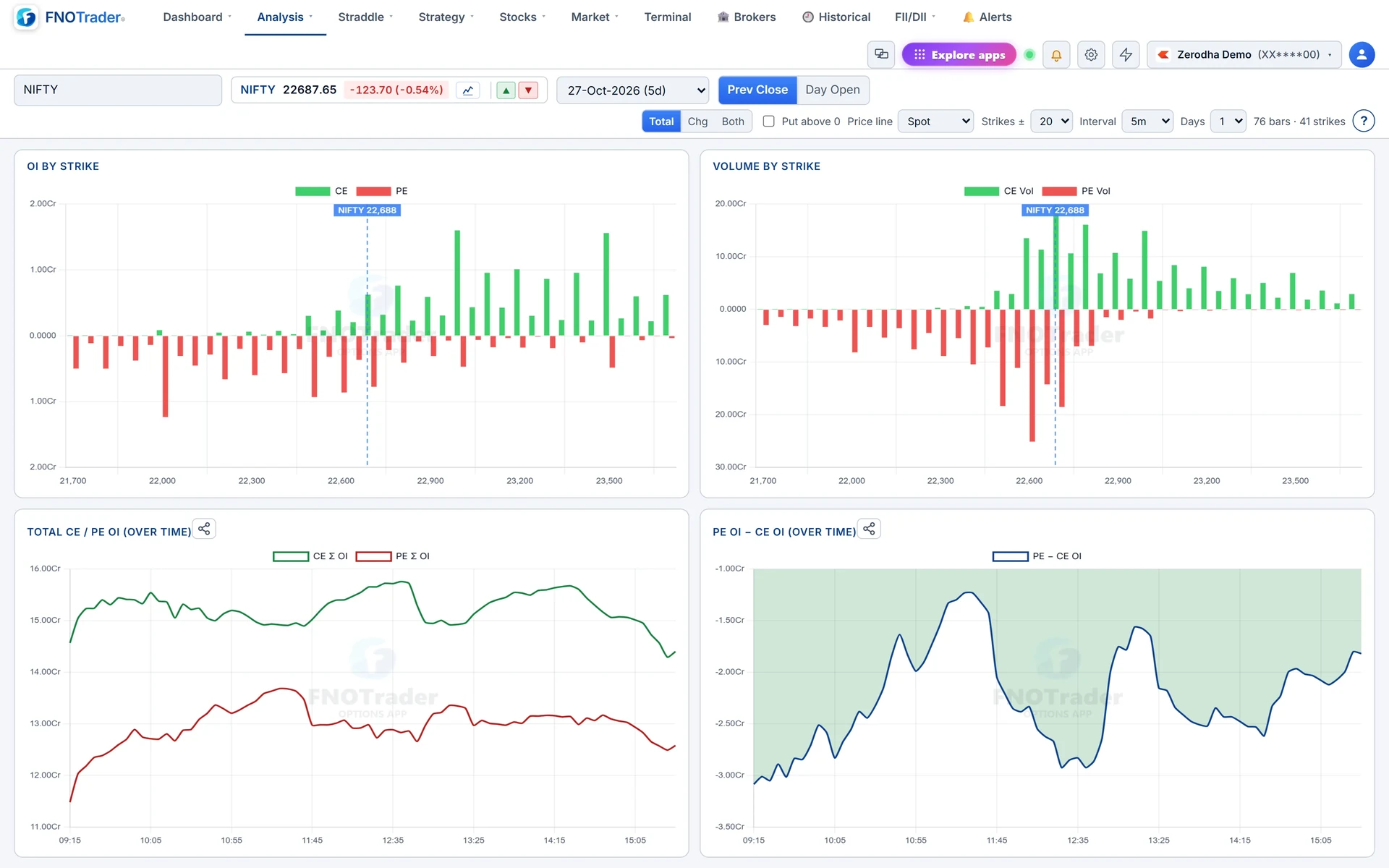The height and width of the screenshot is (868, 1389).
Task: Open the Market menu
Action: (595, 17)
